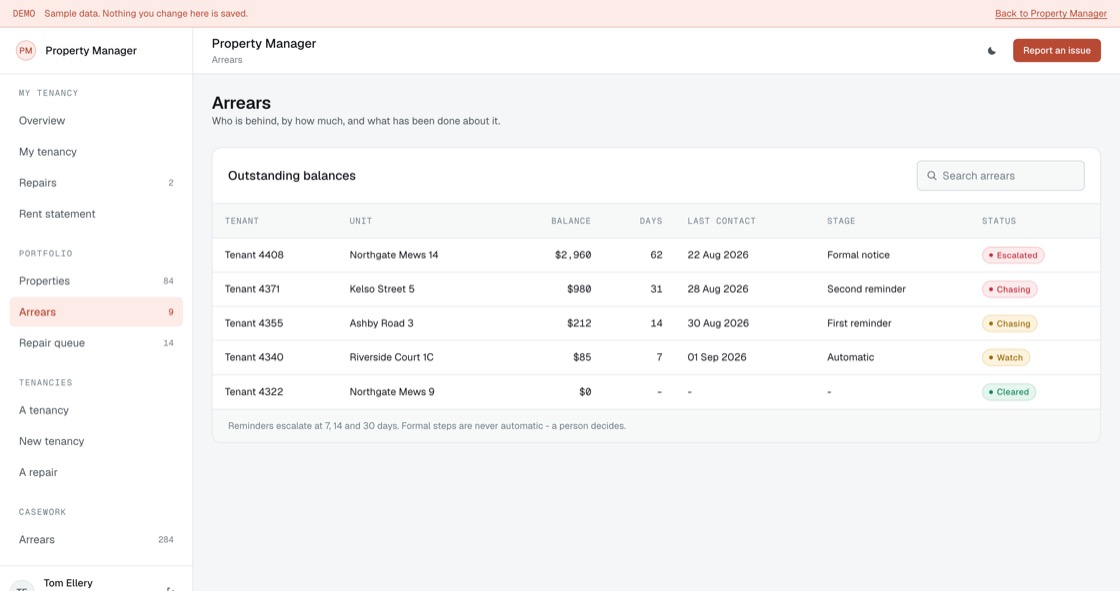The image size is (1120, 591).
Task: Click the Second reminder stage
Action: pyautogui.click(x=866, y=289)
